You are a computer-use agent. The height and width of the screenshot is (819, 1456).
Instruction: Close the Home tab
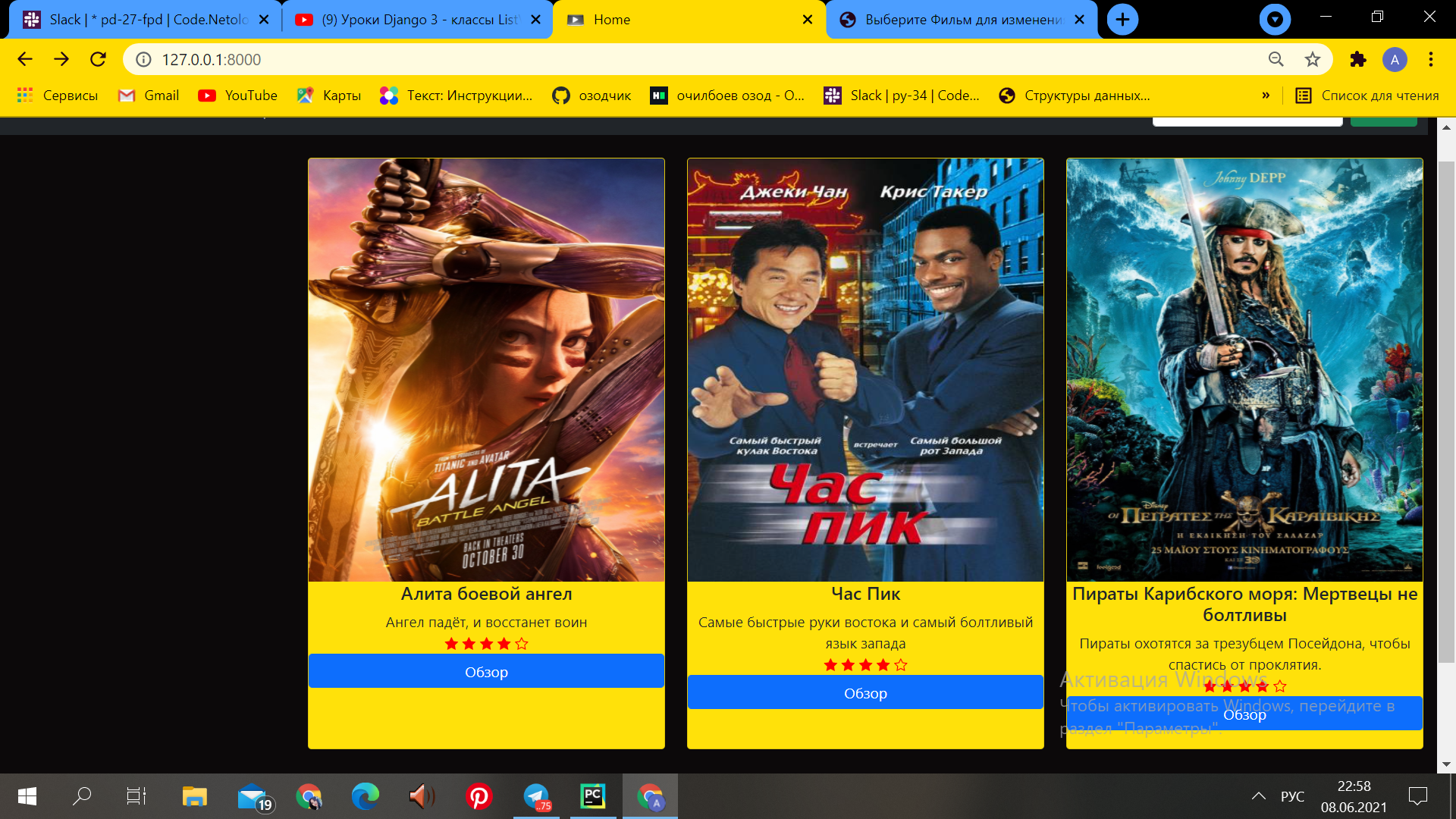point(808,20)
